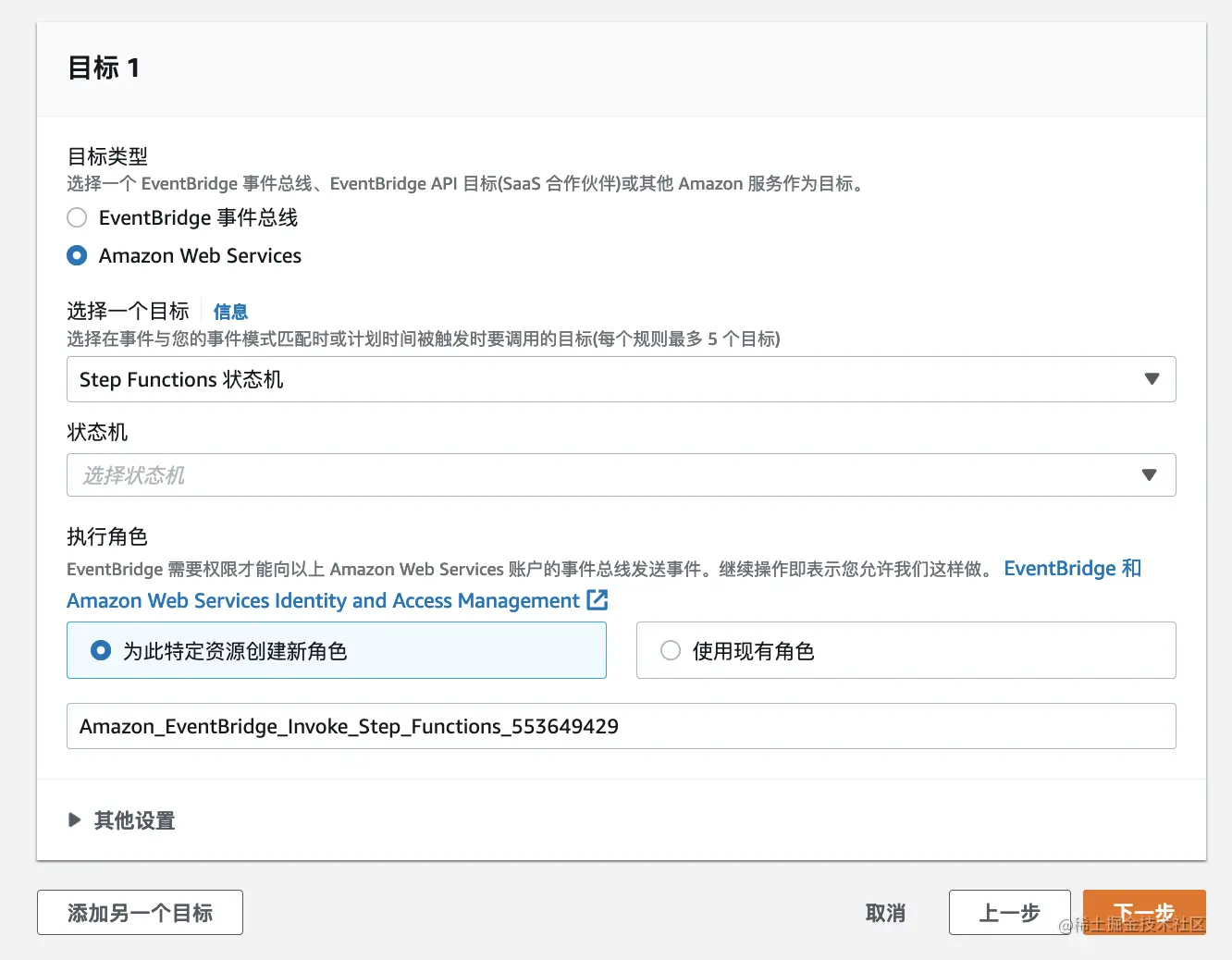The width and height of the screenshot is (1232, 960).
Task: Click the 目标 1 heading
Action: click(104, 68)
